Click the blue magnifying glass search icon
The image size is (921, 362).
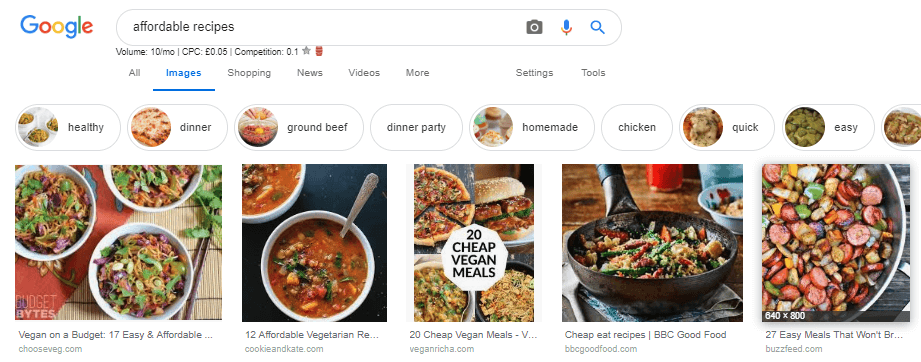[x=597, y=27]
